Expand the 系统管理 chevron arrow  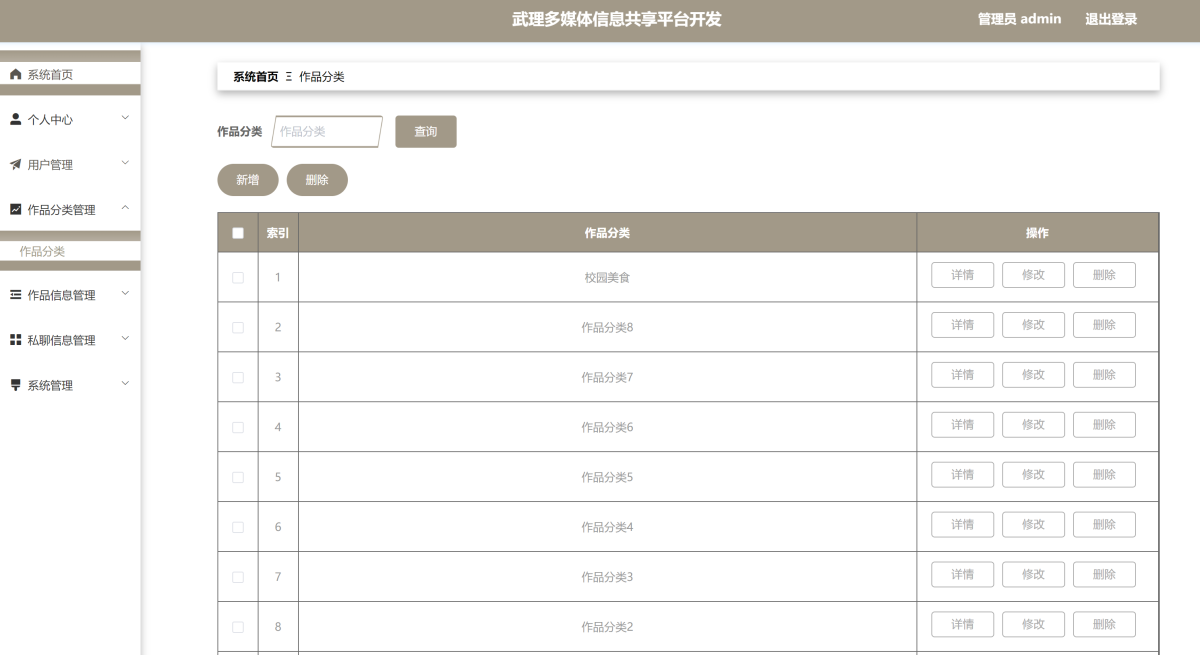pos(125,384)
